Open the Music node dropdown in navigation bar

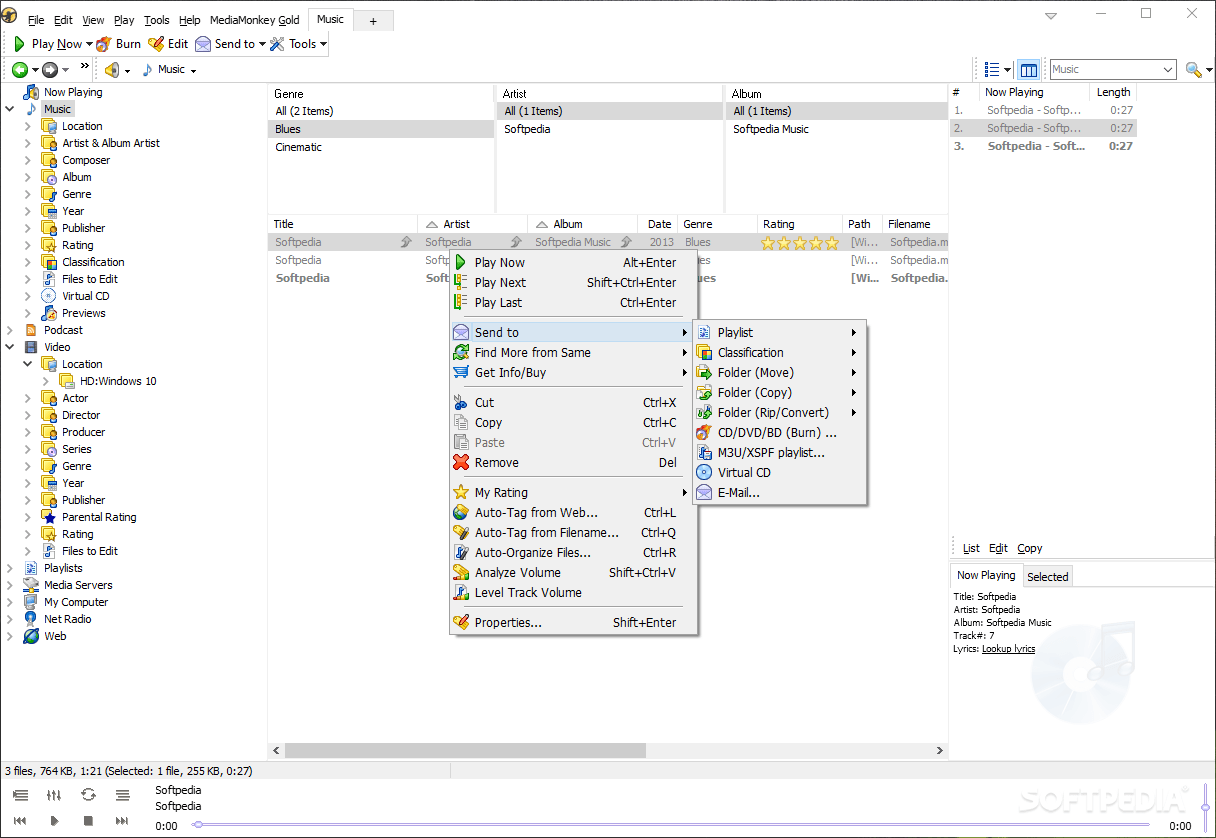(x=193, y=70)
